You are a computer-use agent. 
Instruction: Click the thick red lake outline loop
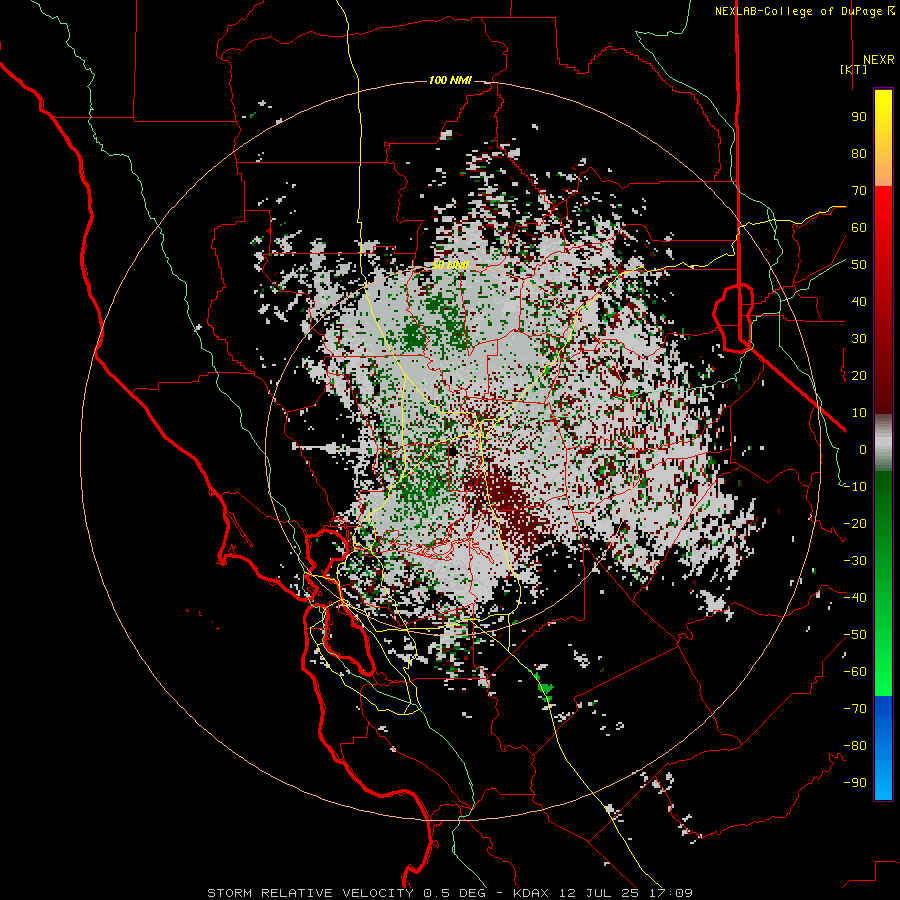733,317
